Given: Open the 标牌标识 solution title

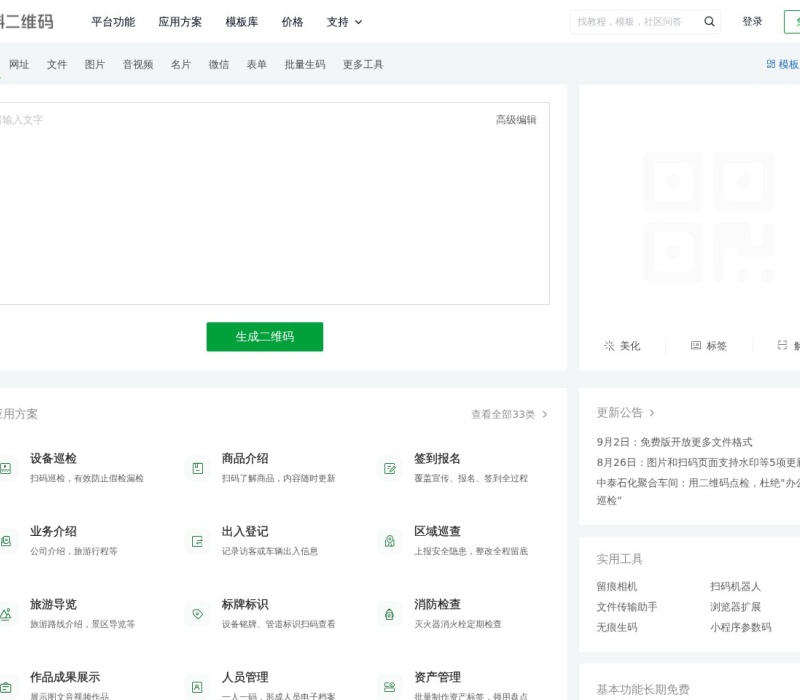Looking at the screenshot, I should pos(245,605).
